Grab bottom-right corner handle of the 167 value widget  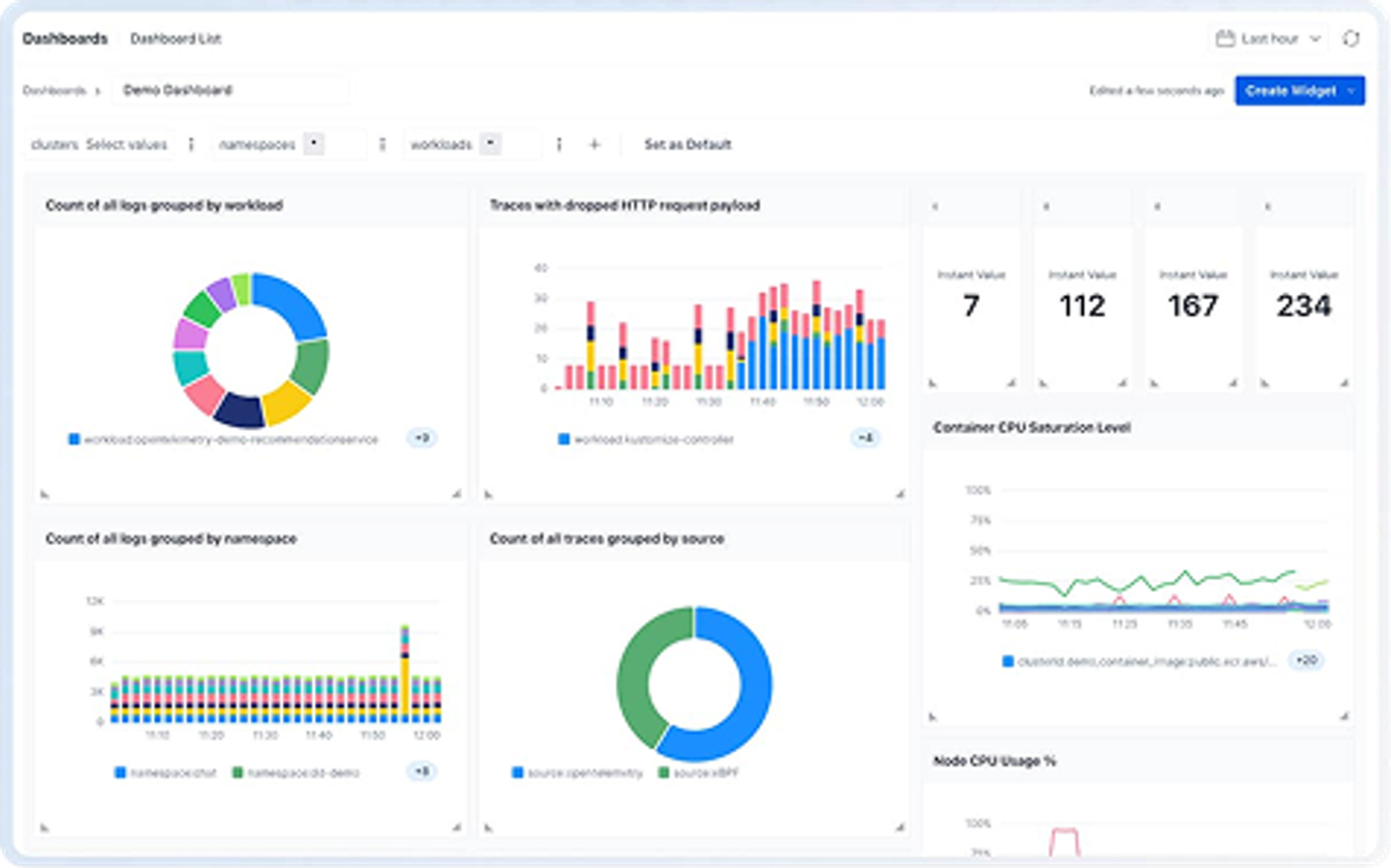pos(1232,382)
